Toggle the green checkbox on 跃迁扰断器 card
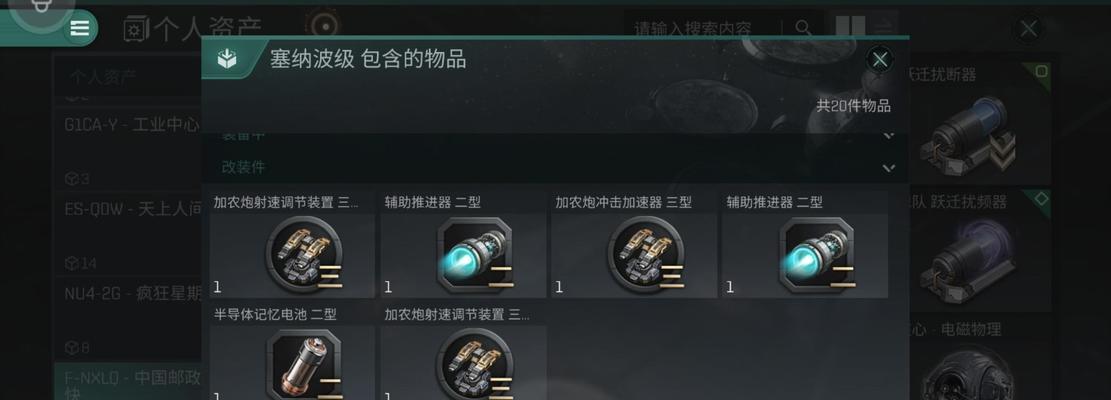The image size is (1111, 400). (x=1041, y=72)
